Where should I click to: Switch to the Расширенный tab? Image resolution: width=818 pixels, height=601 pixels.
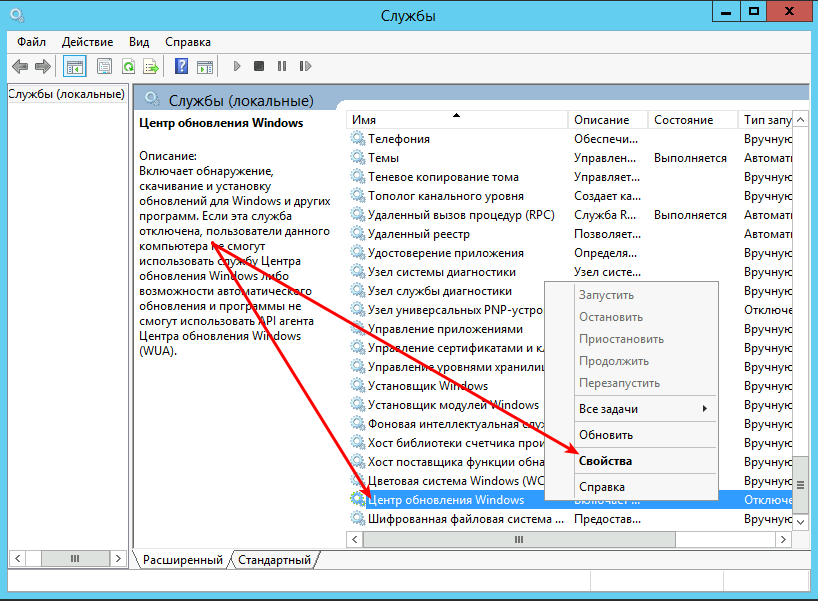click(x=183, y=560)
